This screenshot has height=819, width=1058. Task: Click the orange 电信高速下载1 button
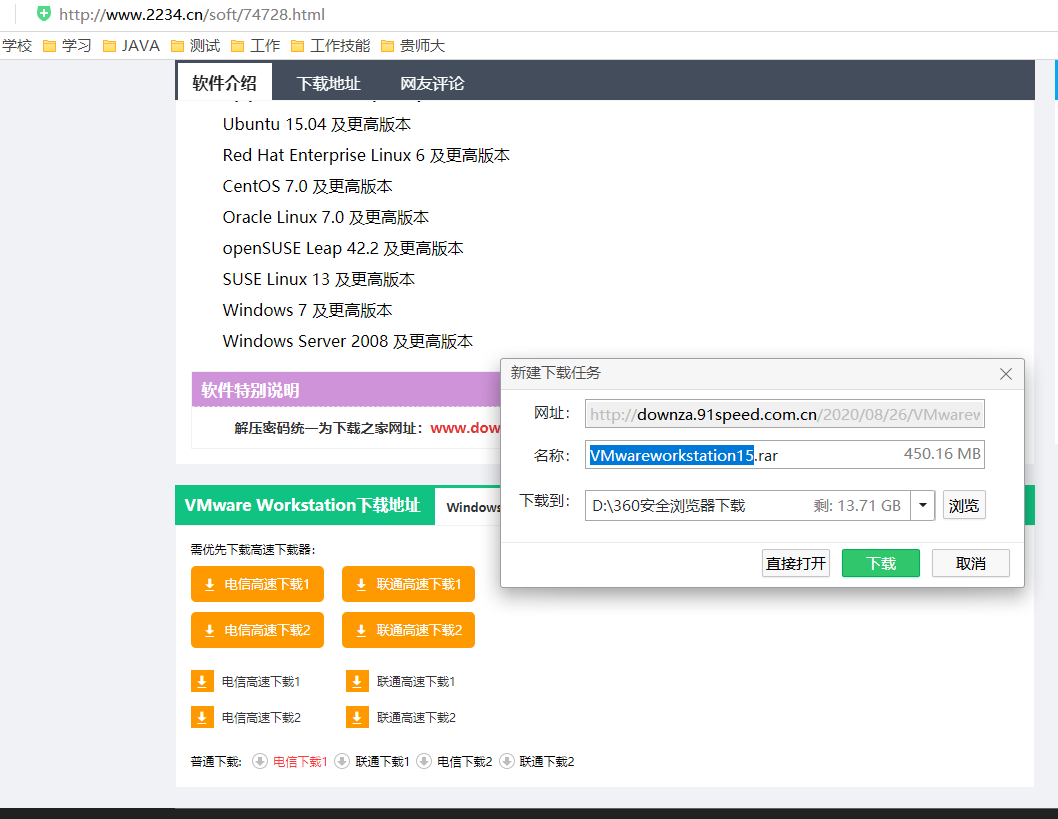257,584
